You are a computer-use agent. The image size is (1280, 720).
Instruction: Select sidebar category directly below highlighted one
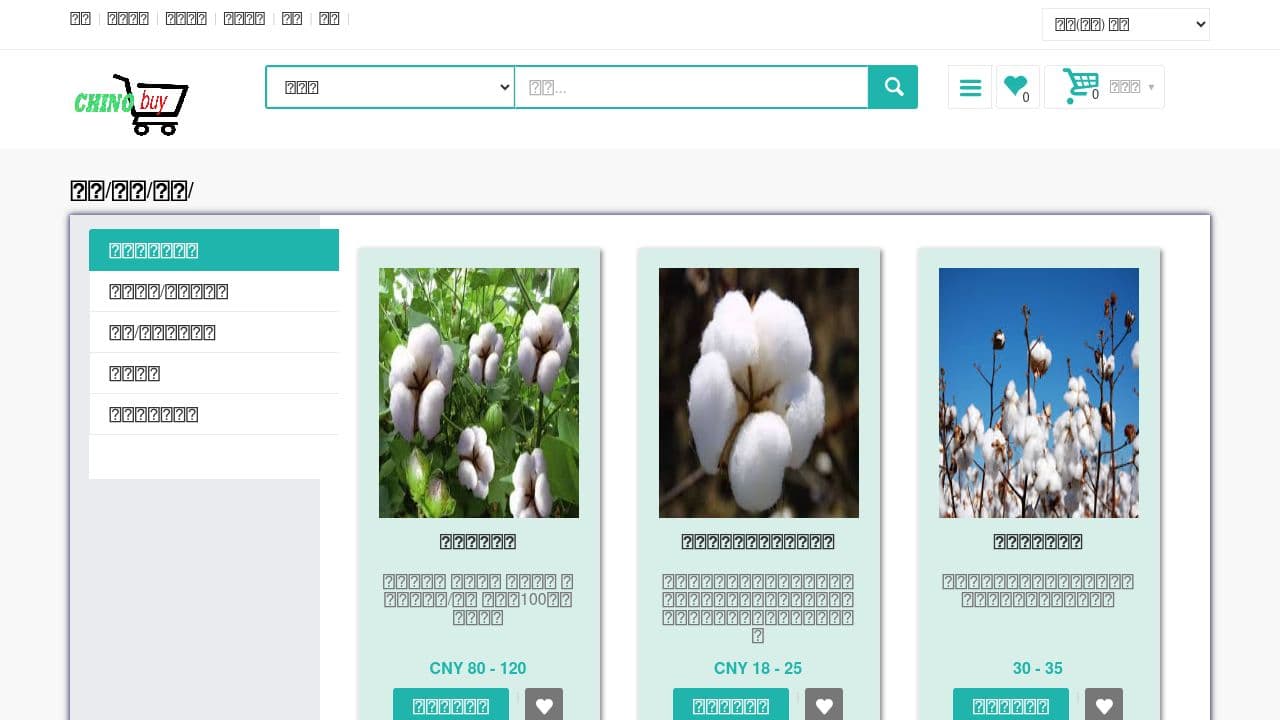pyautogui.click(x=214, y=291)
